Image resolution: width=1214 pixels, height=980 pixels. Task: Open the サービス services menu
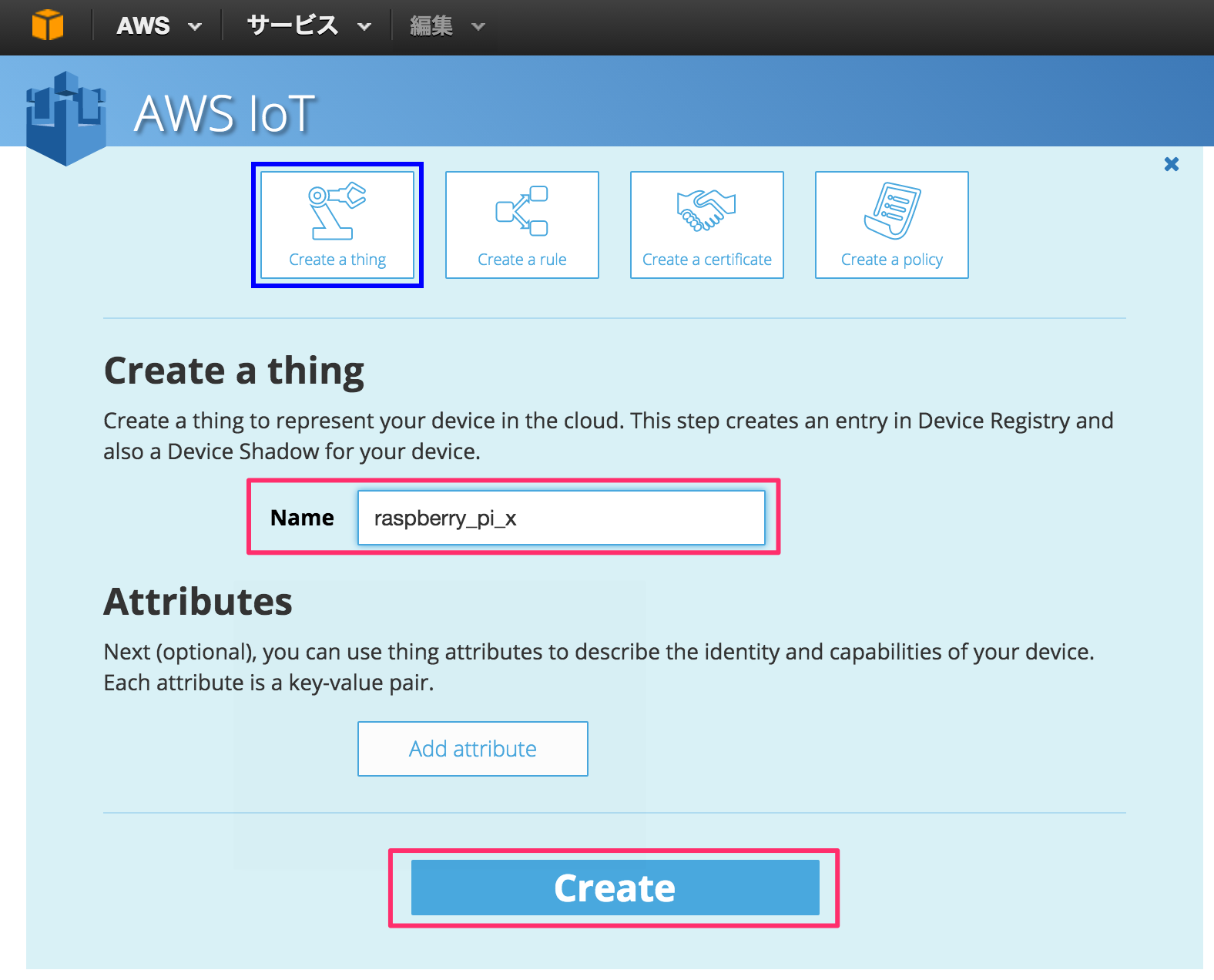point(309,26)
